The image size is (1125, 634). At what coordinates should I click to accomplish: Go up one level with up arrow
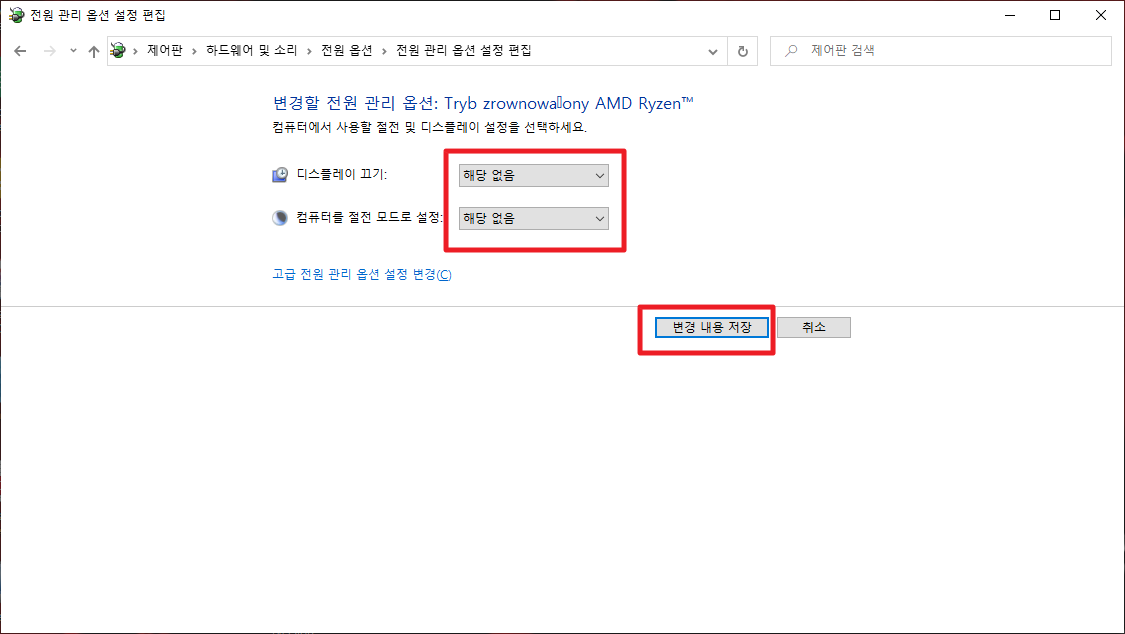click(x=94, y=51)
